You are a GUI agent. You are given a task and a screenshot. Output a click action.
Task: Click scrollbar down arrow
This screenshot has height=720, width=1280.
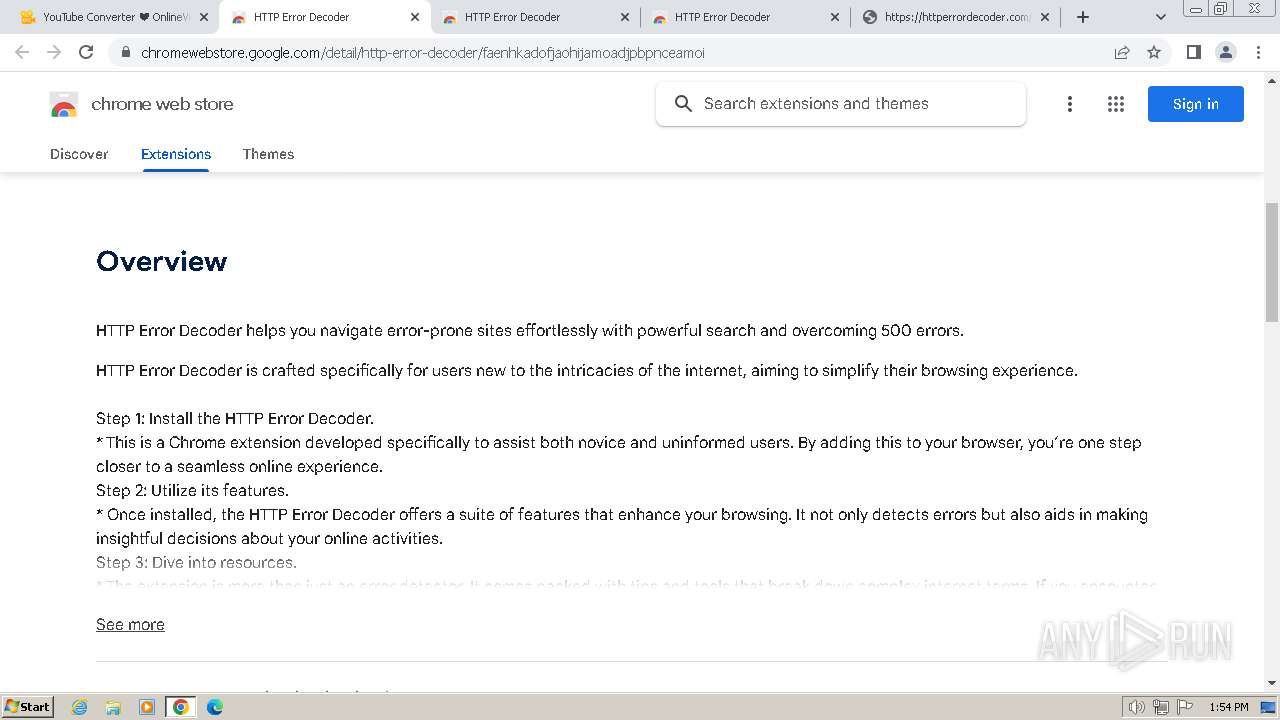tap(1272, 683)
